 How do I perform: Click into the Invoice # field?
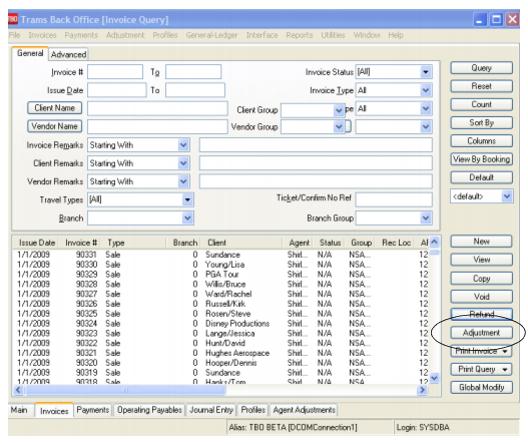pos(115,72)
